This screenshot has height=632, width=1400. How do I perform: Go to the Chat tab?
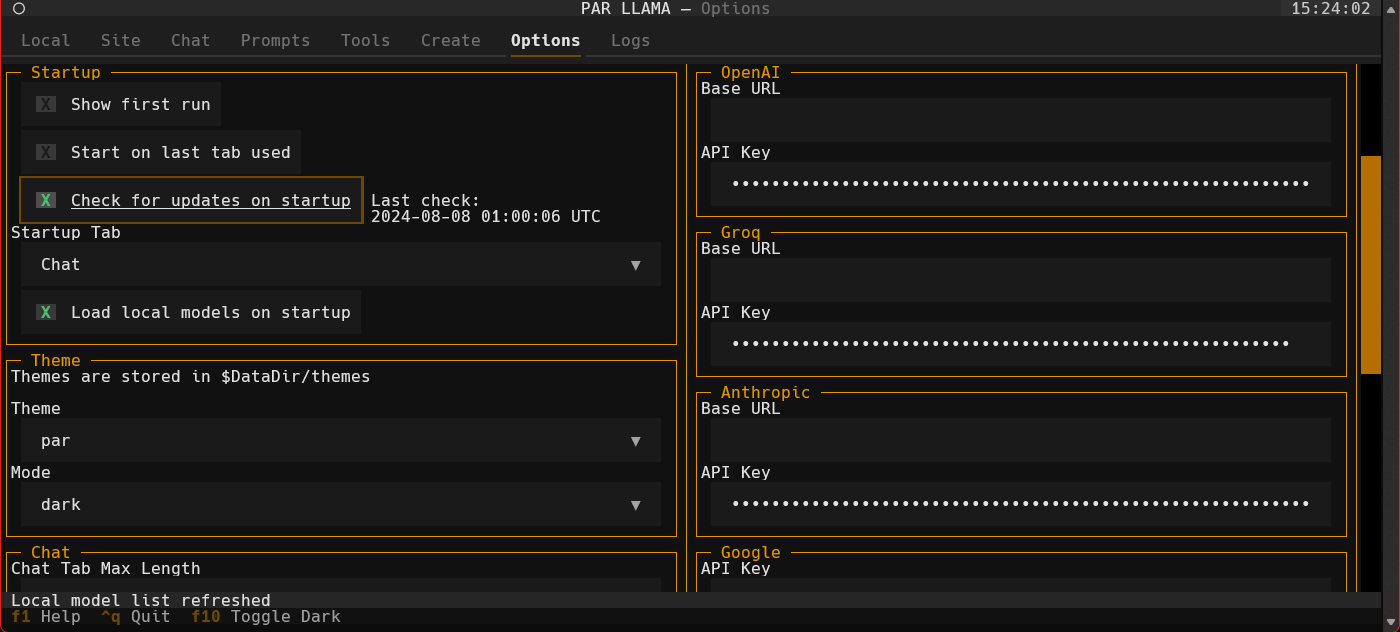coord(190,40)
